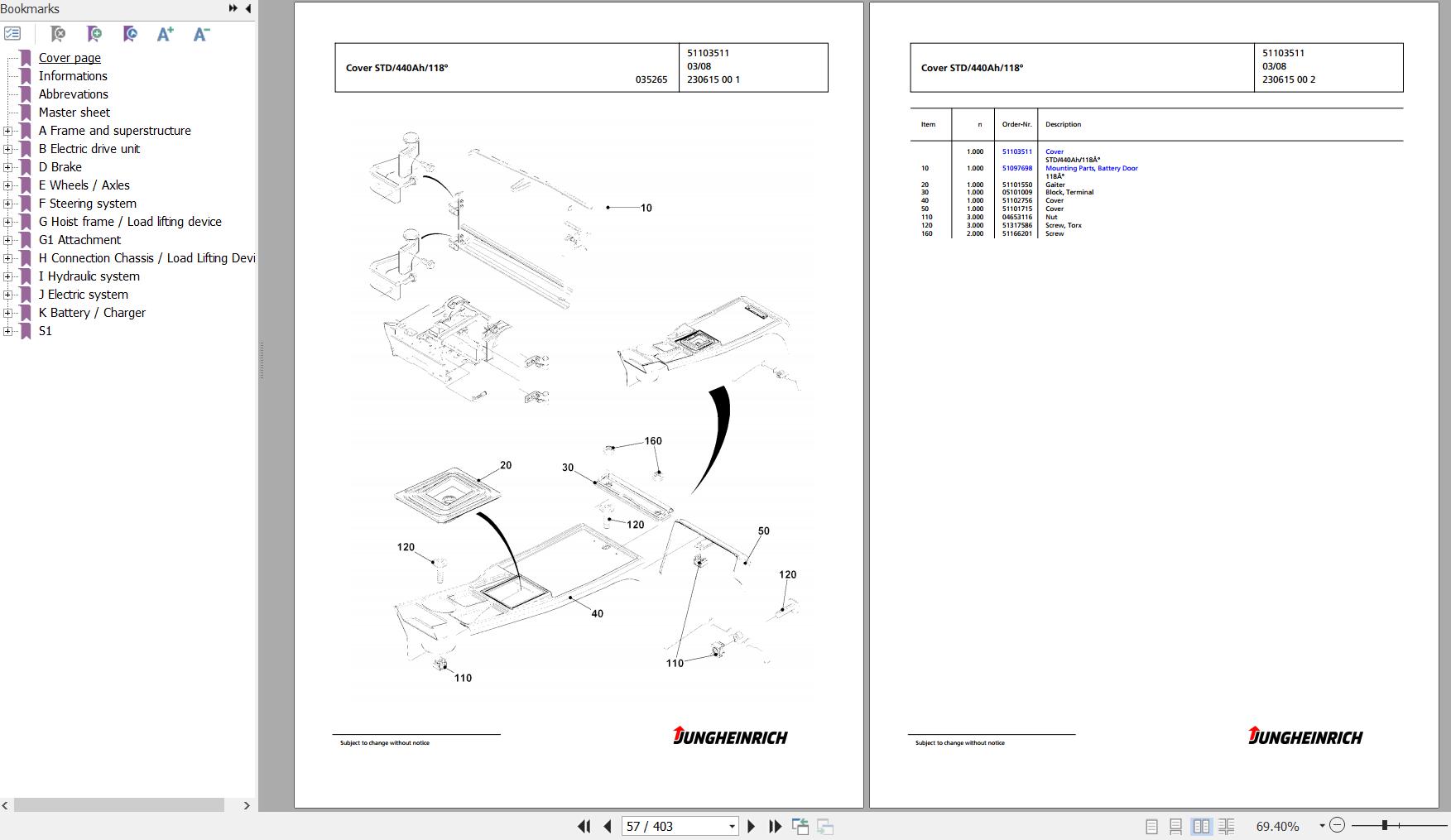
Task: Select the F Steering system bookmark
Action: [x=88, y=204]
